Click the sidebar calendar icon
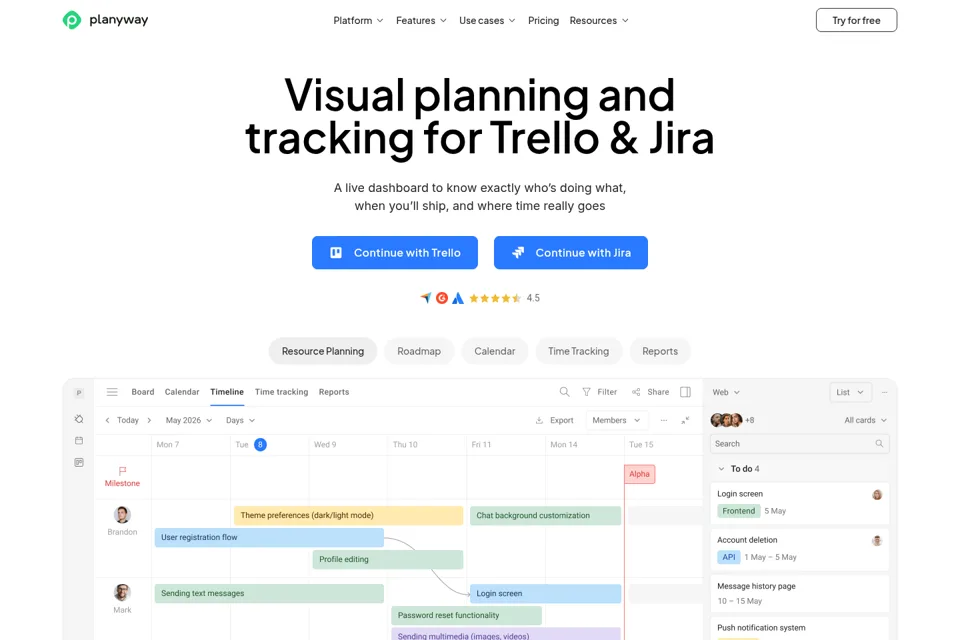This screenshot has width=960, height=640. click(x=79, y=440)
